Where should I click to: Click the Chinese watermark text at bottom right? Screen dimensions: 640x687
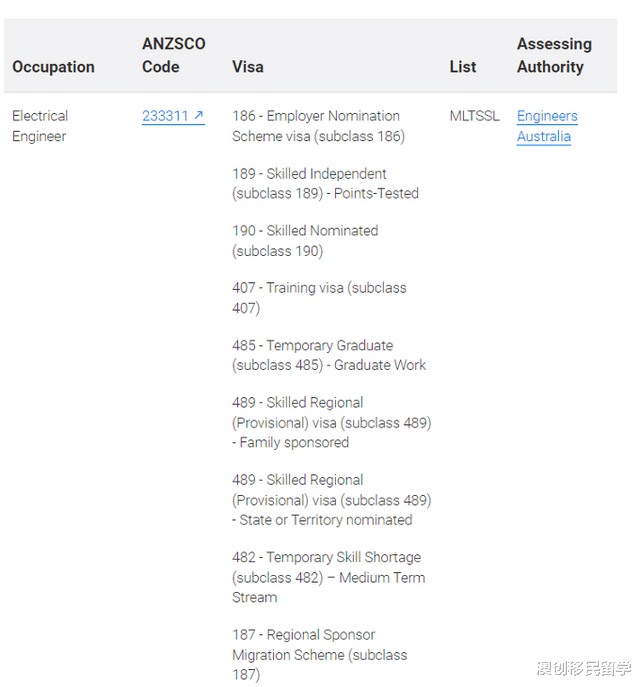584,668
